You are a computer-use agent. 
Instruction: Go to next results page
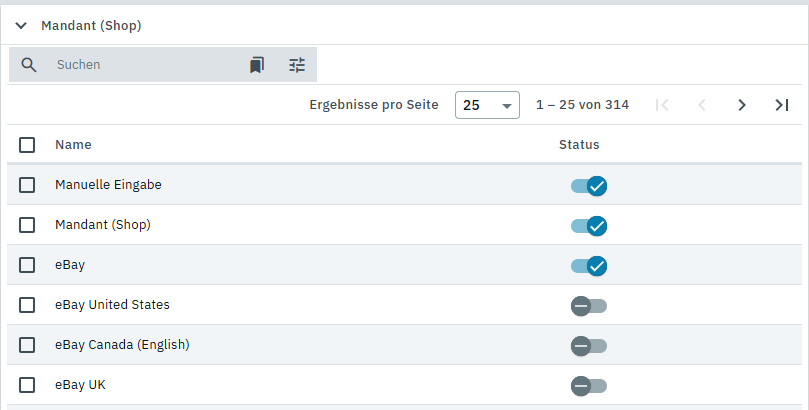[x=742, y=105]
